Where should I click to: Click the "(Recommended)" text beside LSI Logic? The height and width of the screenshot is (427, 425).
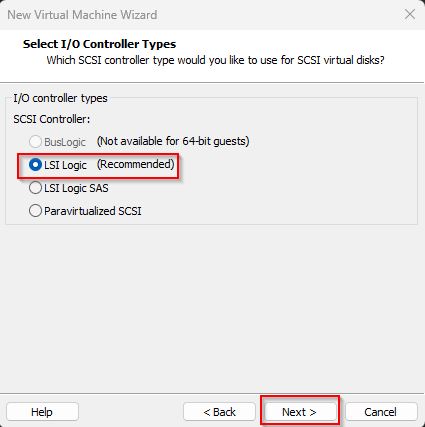pos(136,164)
